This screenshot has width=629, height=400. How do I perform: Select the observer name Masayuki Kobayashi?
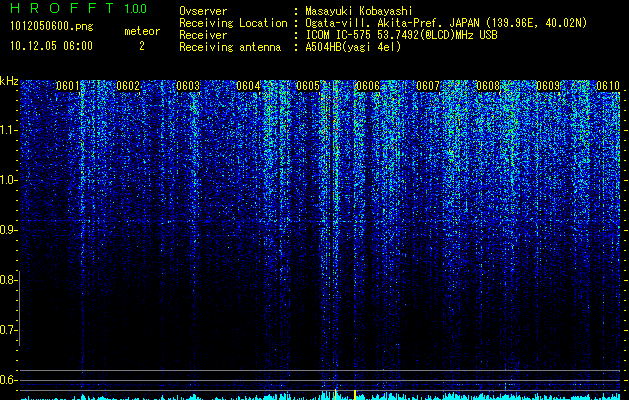coord(359,11)
